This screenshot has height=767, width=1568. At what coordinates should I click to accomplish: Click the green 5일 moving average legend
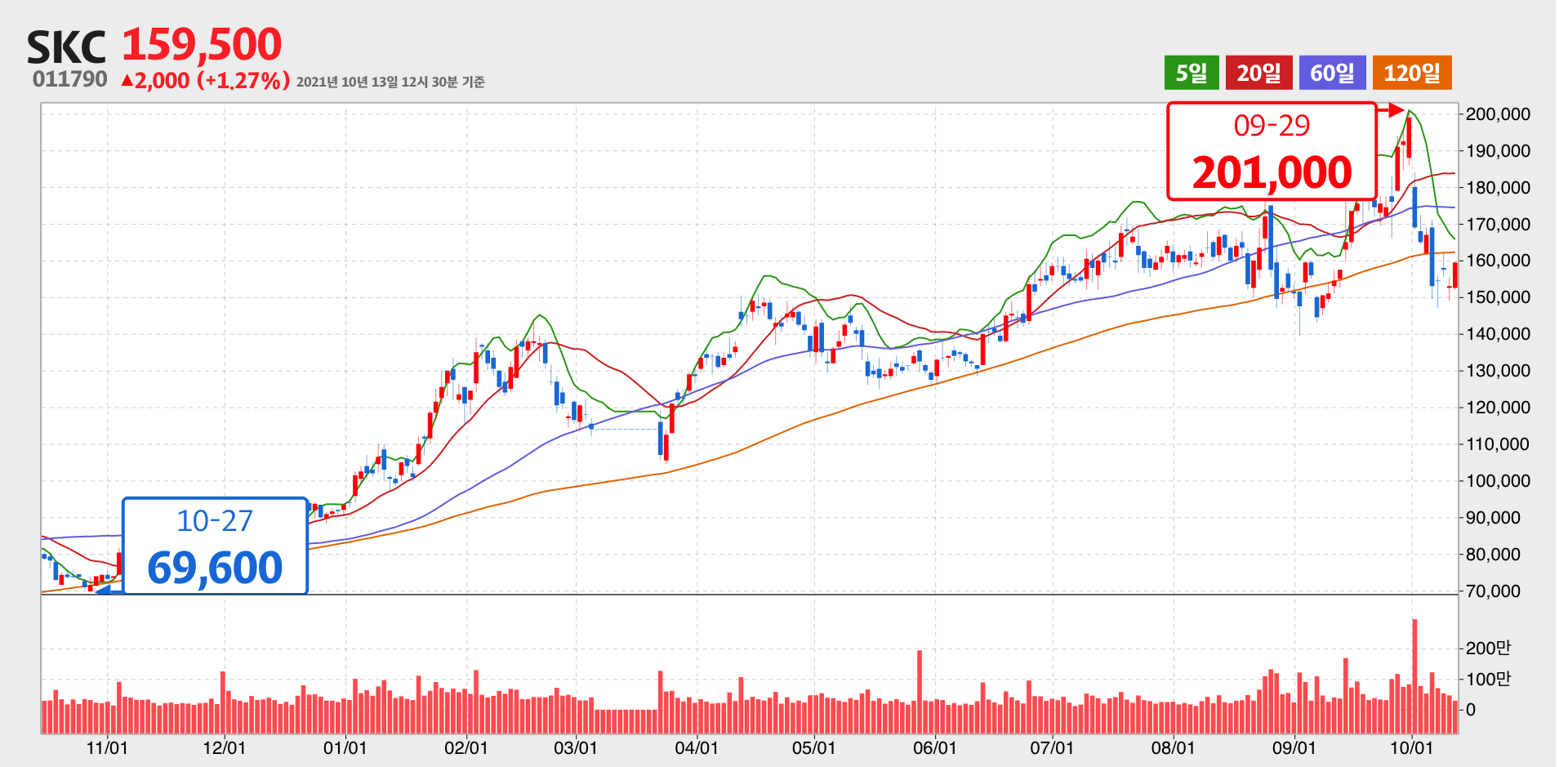coord(1192,73)
